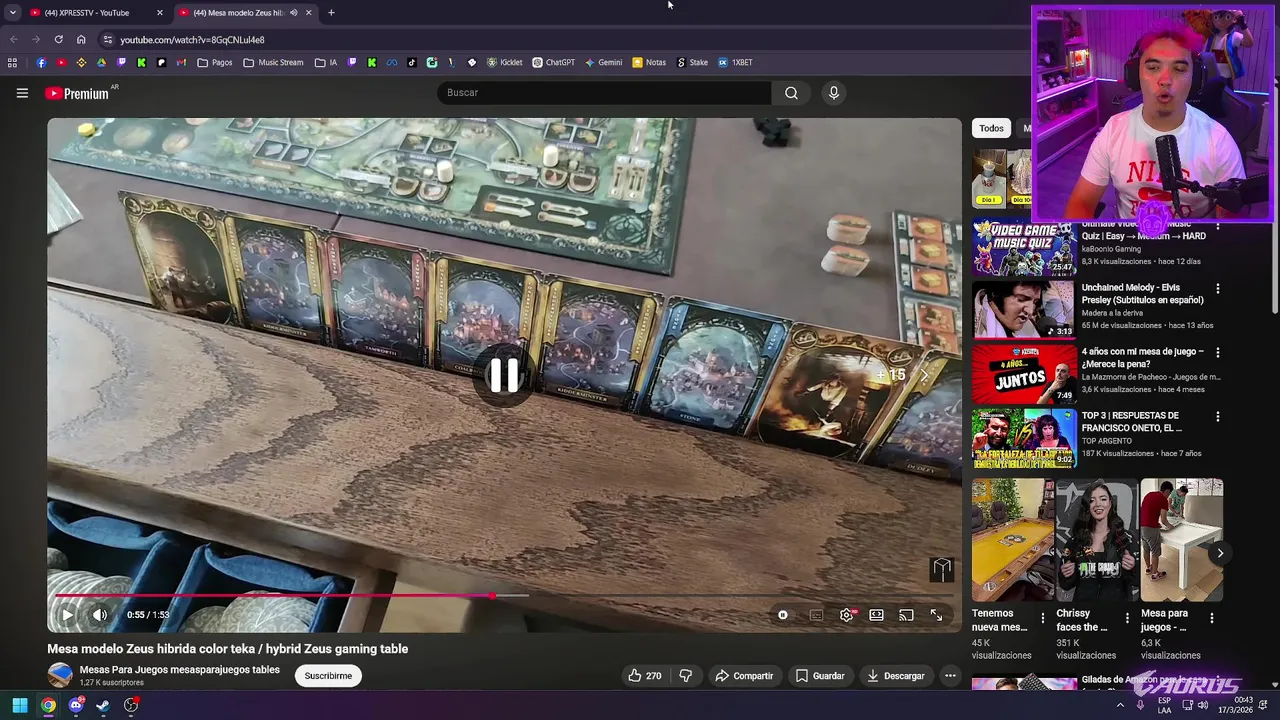Click the Suscribirme button
Image resolution: width=1280 pixels, height=720 pixels.
(x=328, y=676)
